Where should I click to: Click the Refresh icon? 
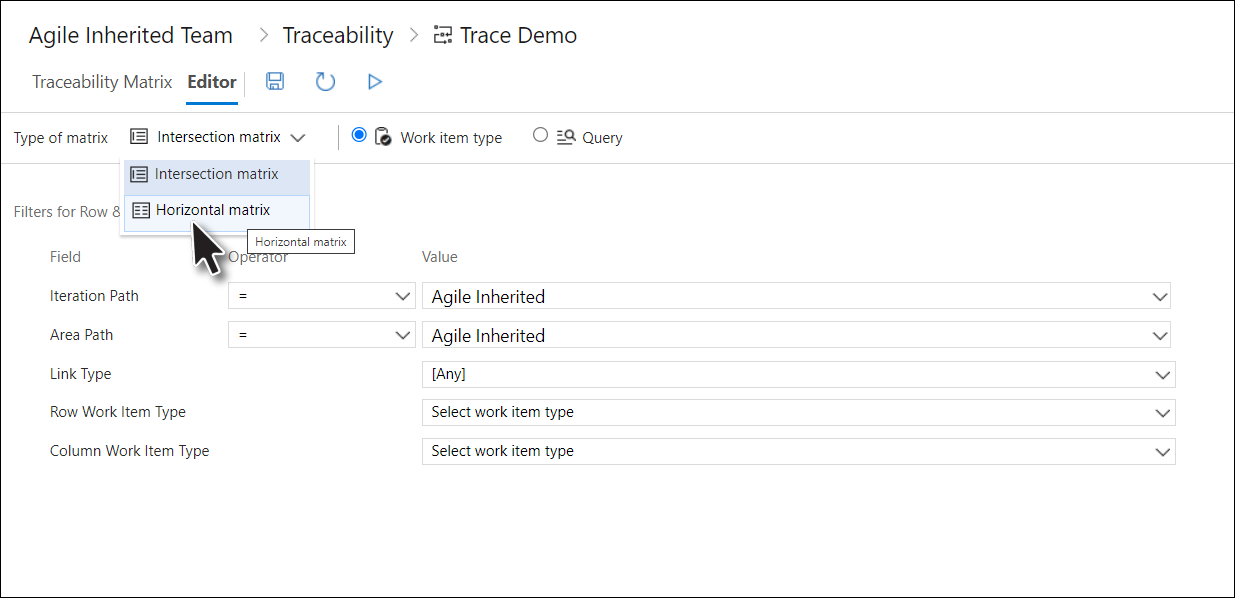(325, 81)
